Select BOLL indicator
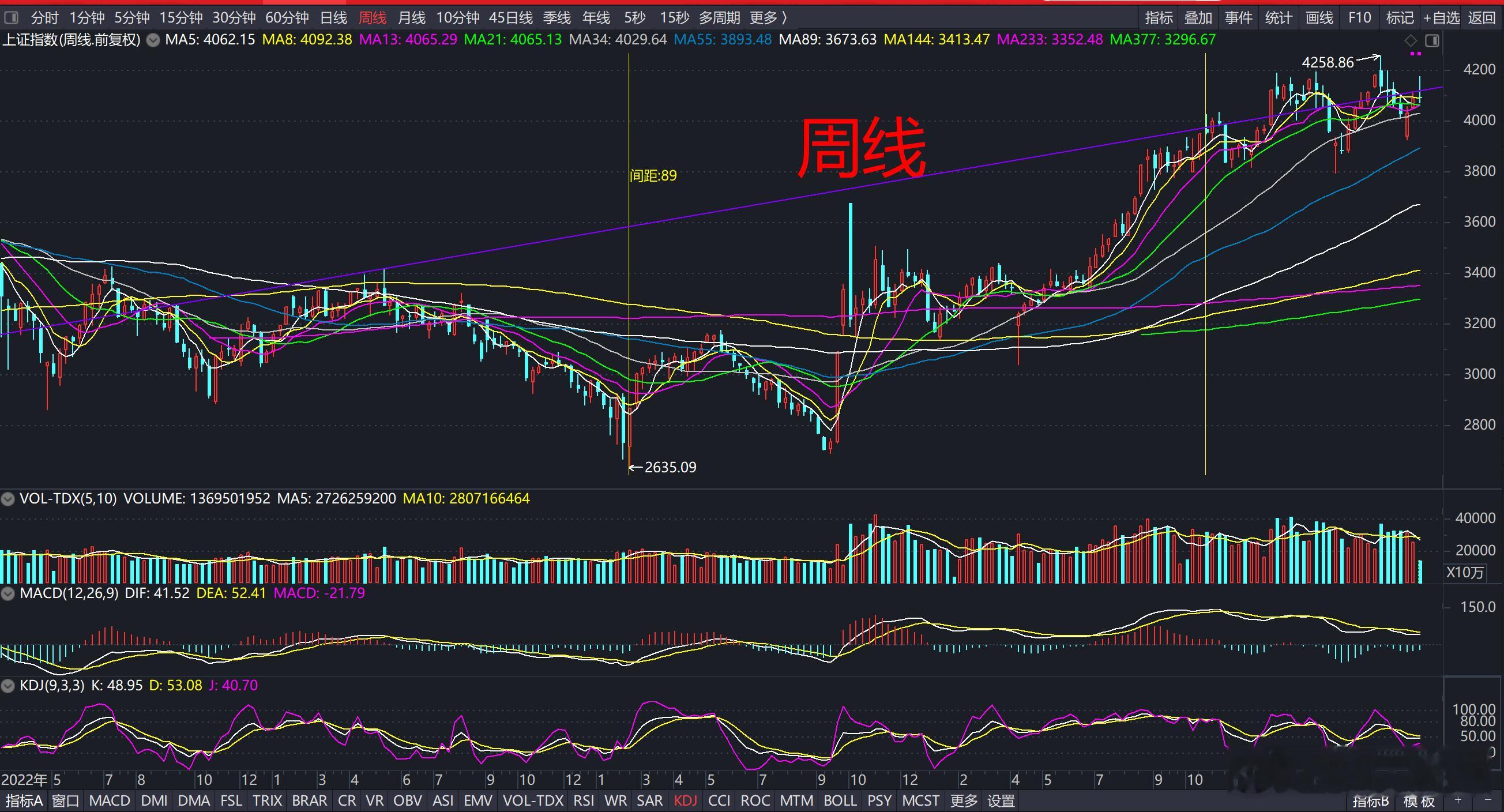This screenshot has height=812, width=1504. pyautogui.click(x=840, y=801)
